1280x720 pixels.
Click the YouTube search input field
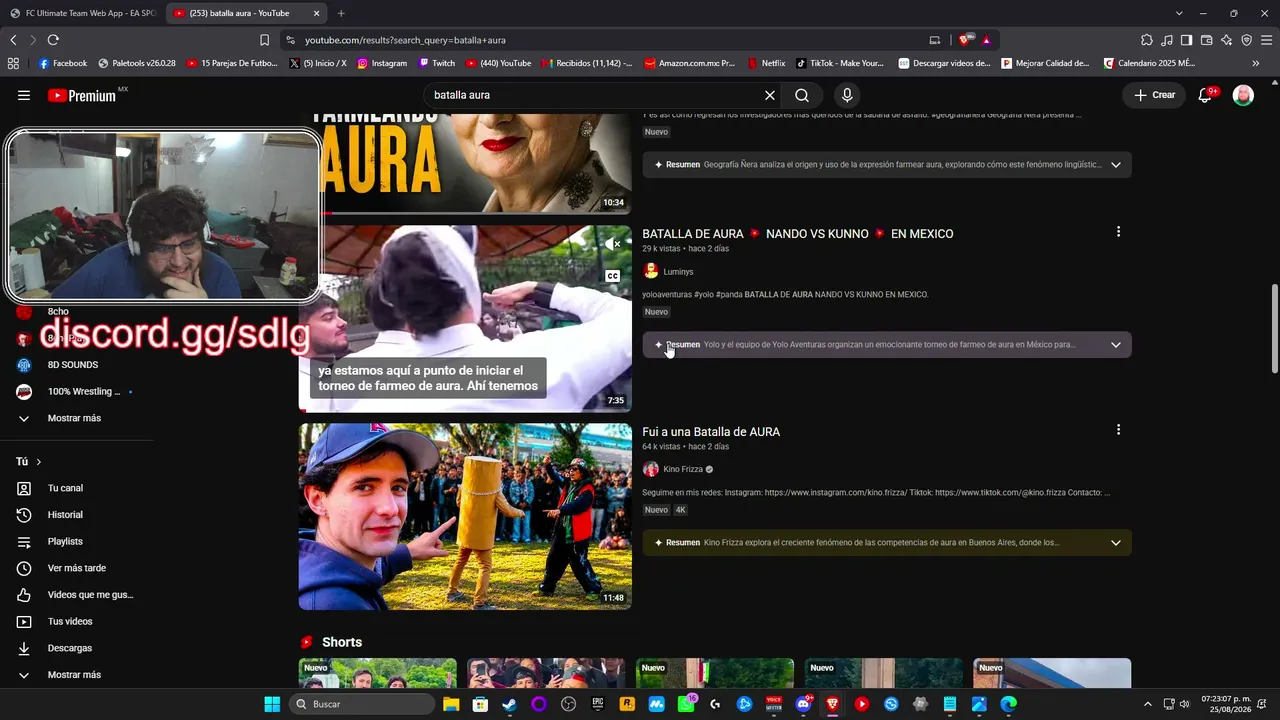pyautogui.click(x=594, y=95)
